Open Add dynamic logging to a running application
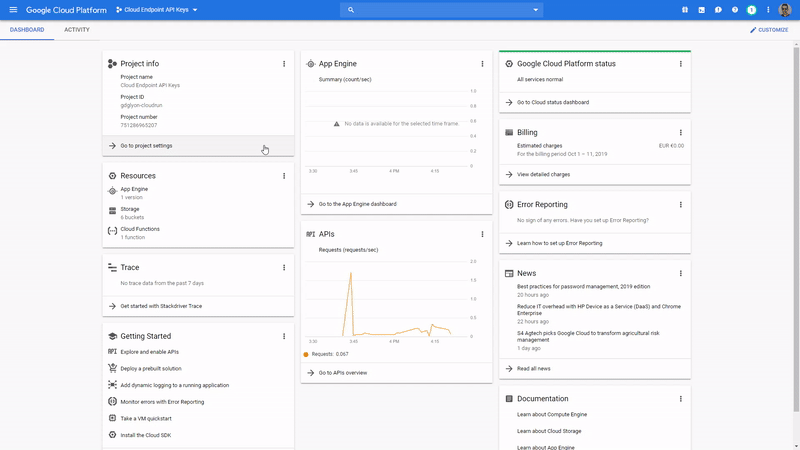800x450 pixels. [174, 385]
